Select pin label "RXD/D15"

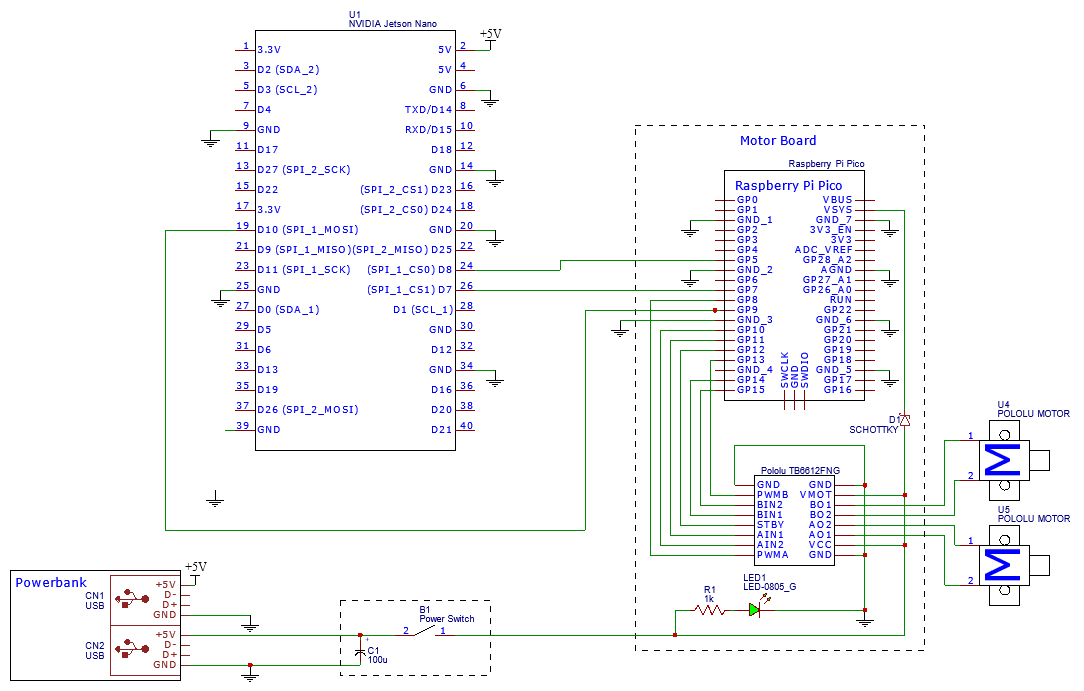click(429, 129)
